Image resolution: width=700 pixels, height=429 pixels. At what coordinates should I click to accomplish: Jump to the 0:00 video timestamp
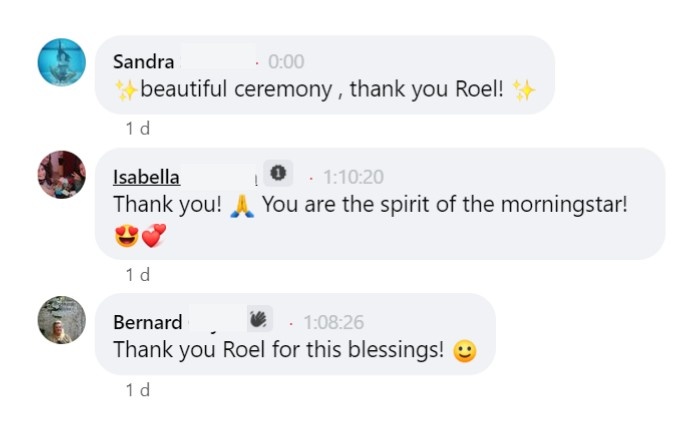pyautogui.click(x=286, y=62)
